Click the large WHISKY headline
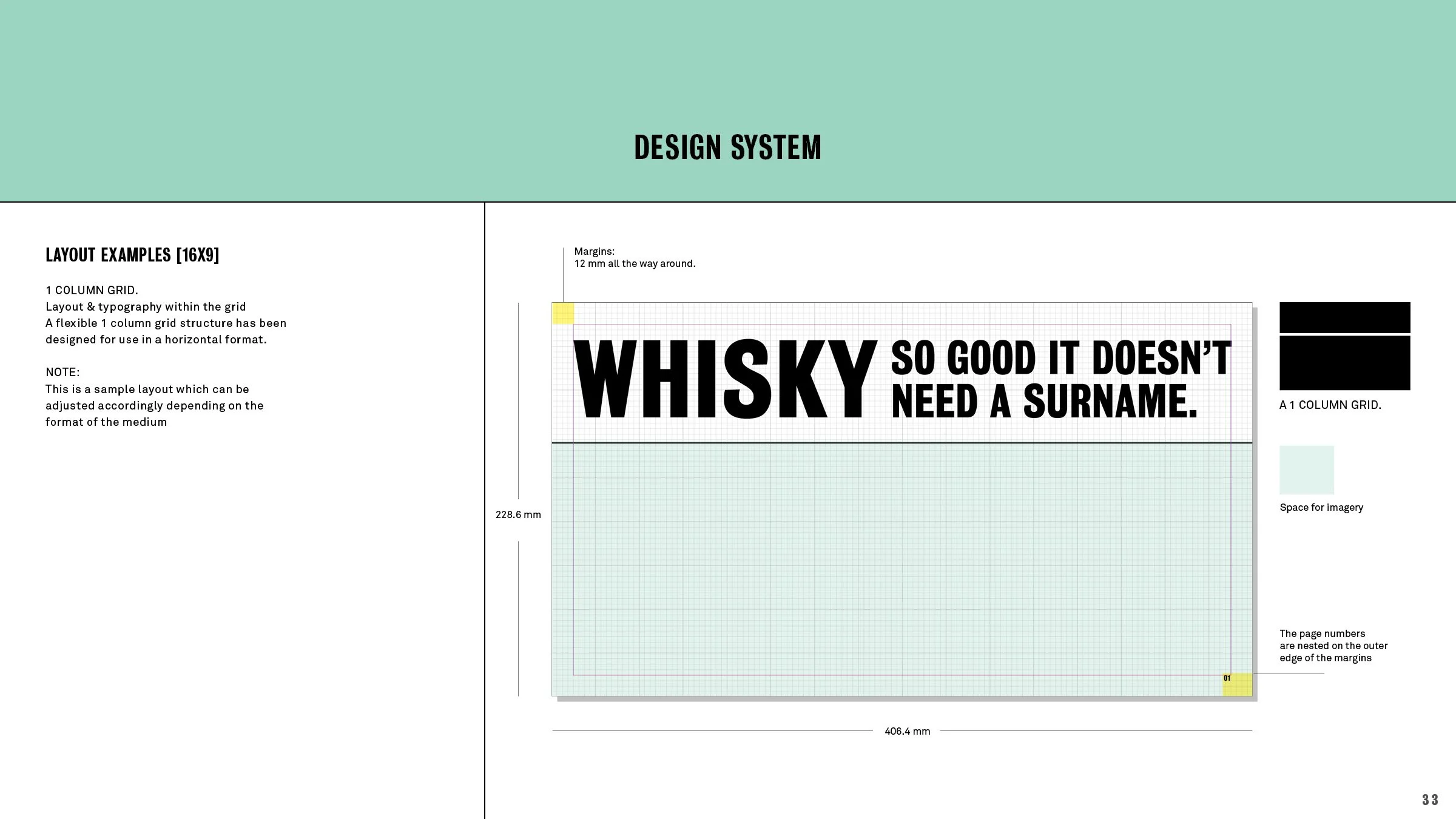 (x=725, y=379)
